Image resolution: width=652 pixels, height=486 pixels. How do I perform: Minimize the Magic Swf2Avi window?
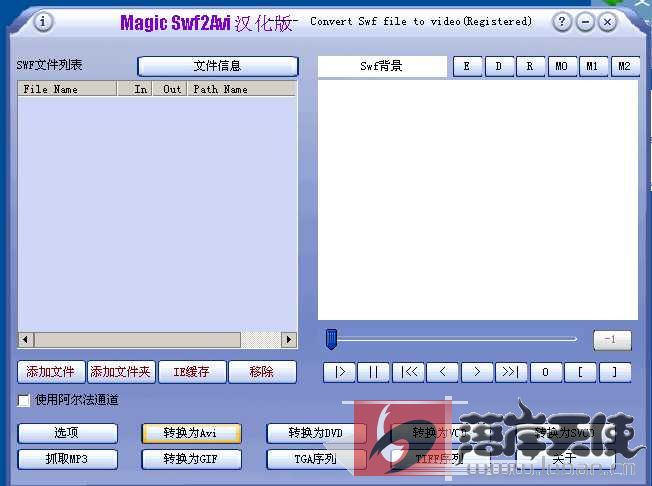pos(585,22)
